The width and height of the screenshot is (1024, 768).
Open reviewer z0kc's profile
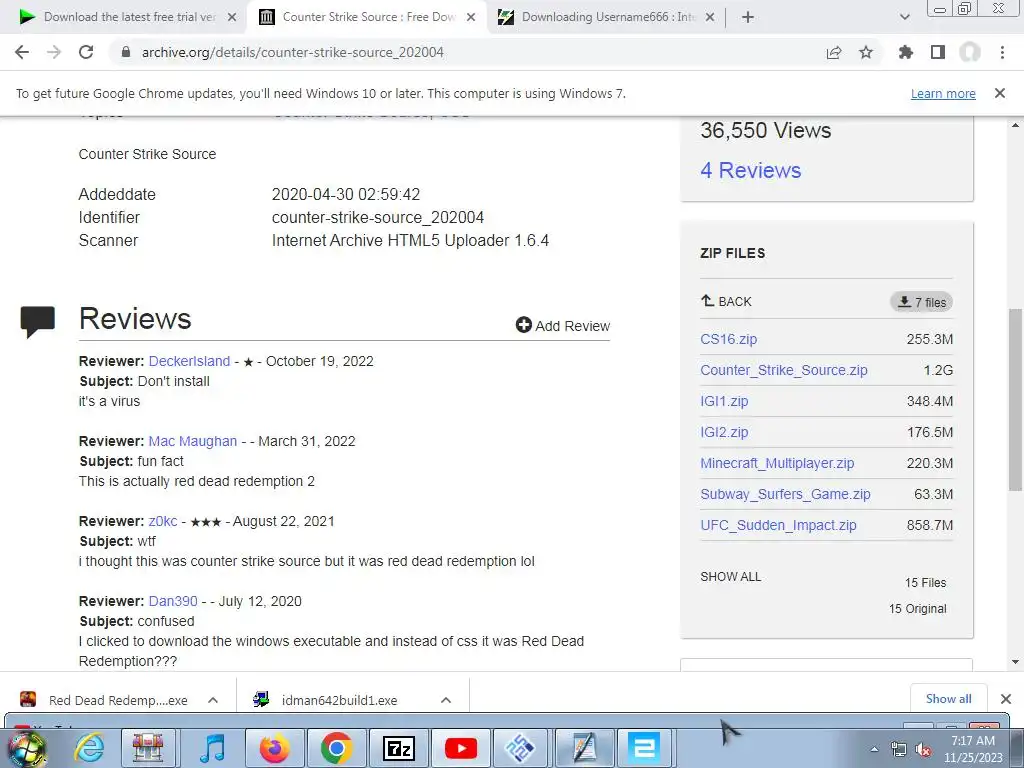tap(163, 521)
